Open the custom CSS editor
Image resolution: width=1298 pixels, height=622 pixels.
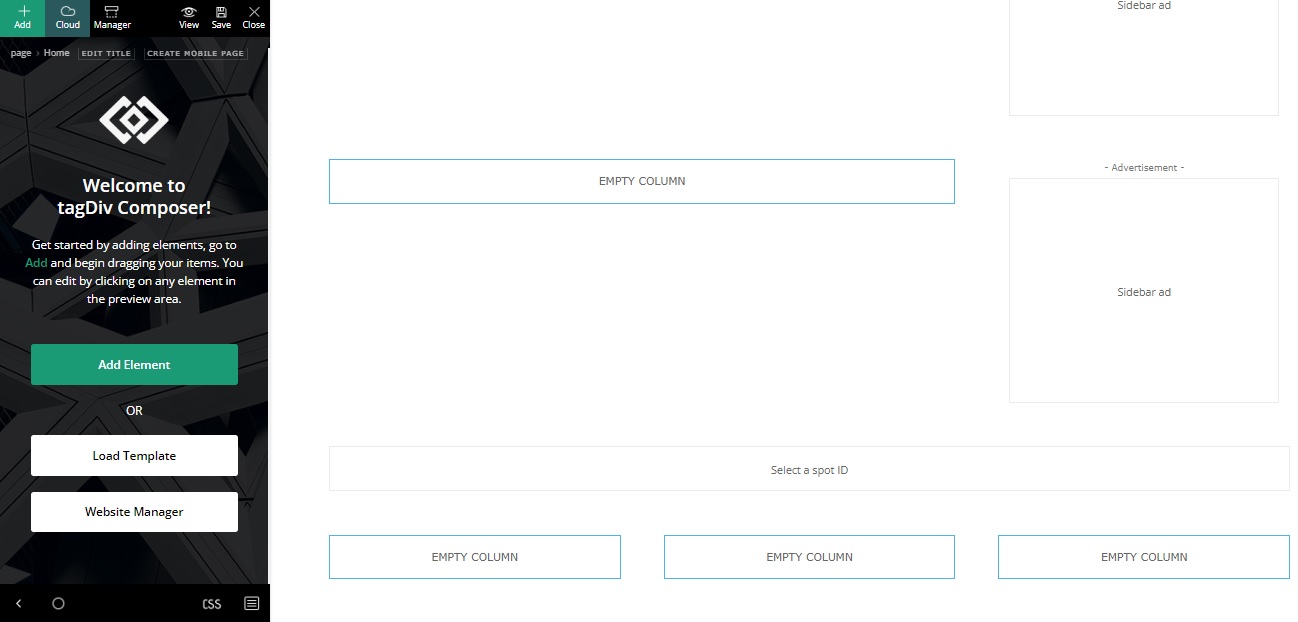tap(212, 604)
